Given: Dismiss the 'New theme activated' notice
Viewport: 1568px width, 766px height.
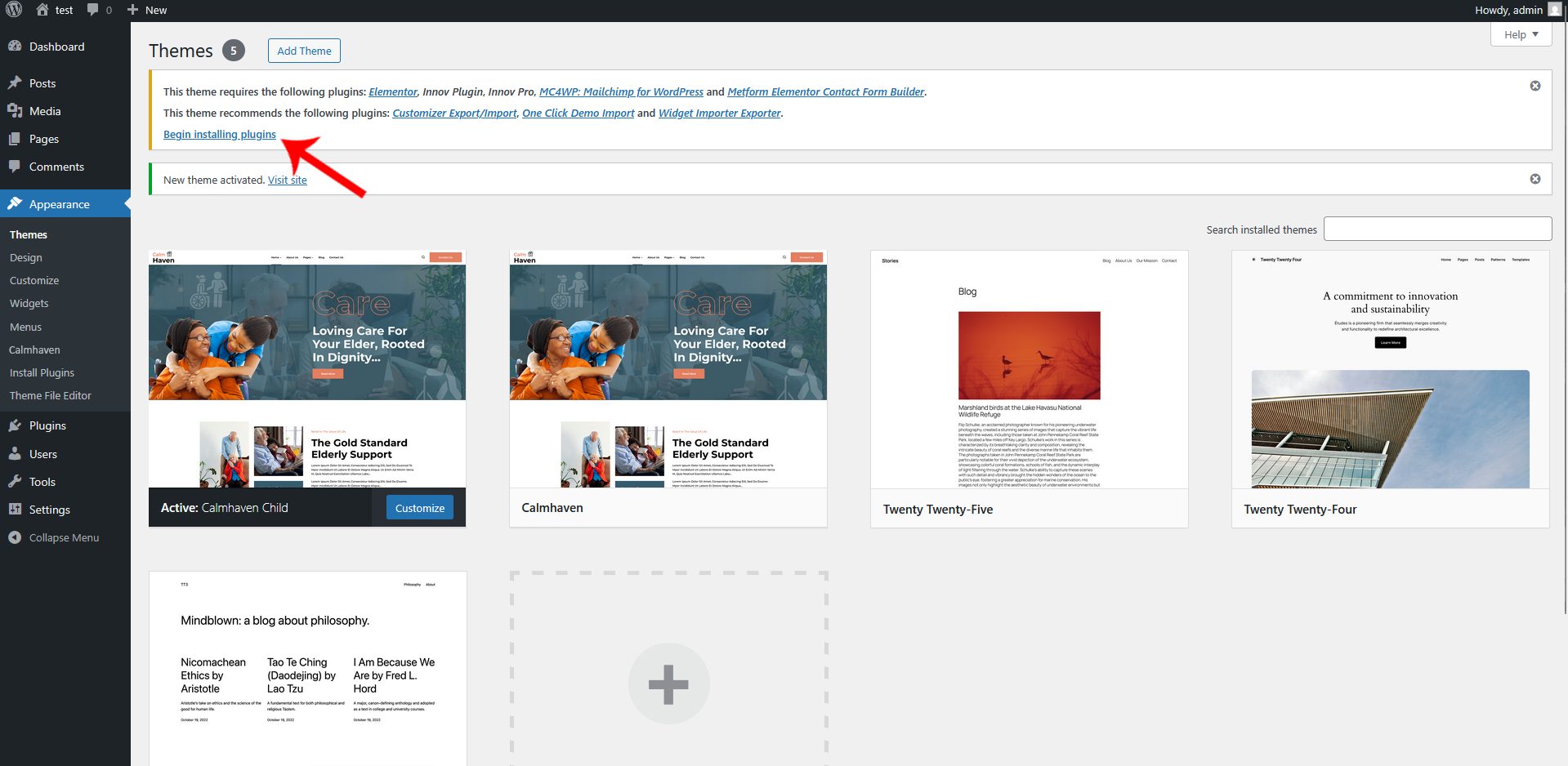Looking at the screenshot, I should pos(1534,179).
